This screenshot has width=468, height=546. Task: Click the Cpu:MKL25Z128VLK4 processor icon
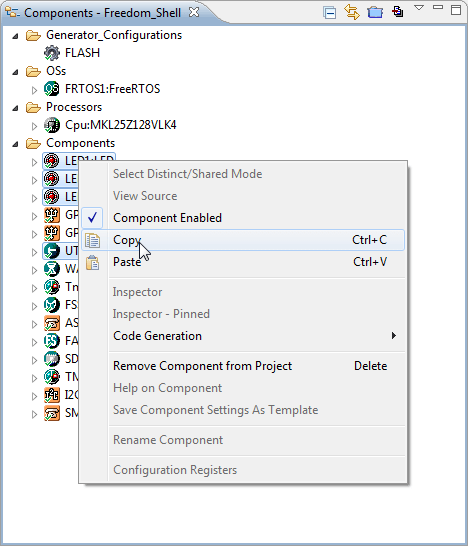(x=52, y=125)
